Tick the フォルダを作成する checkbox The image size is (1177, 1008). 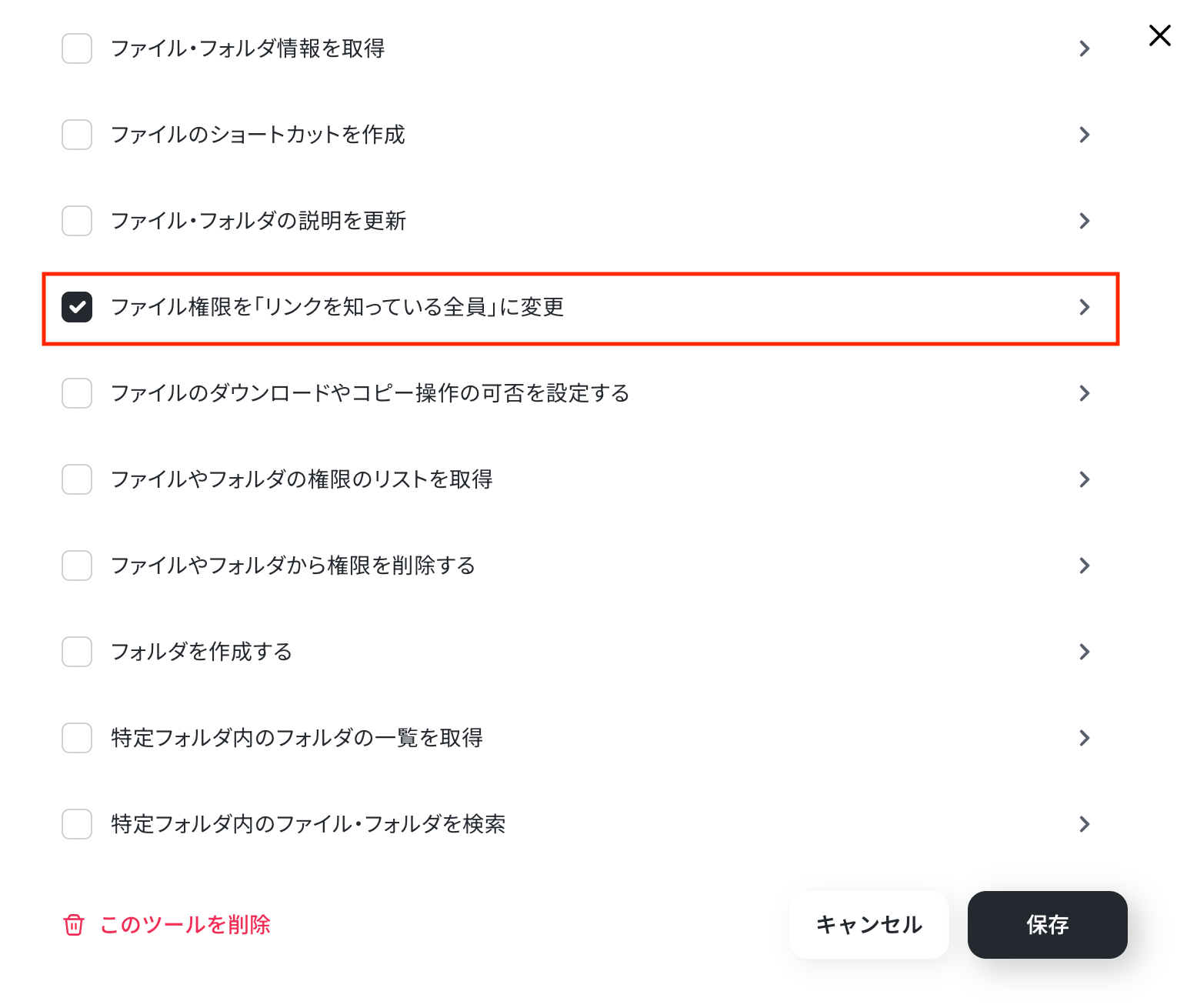(77, 652)
